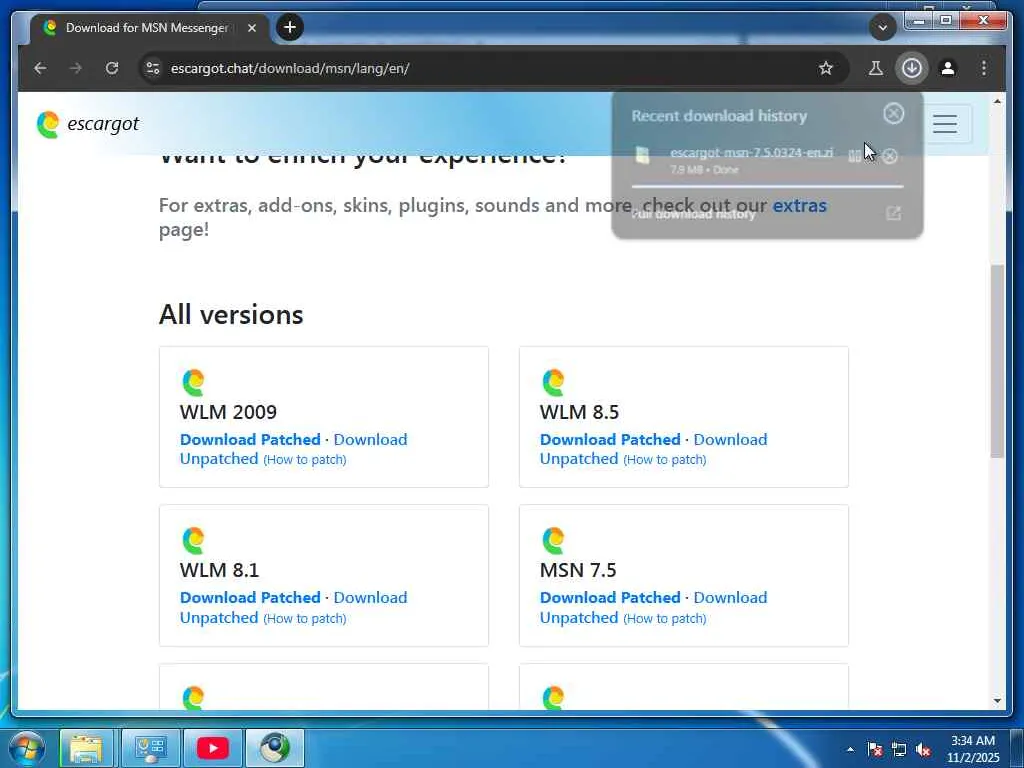
Task: Select the All versions heading
Action: point(231,315)
